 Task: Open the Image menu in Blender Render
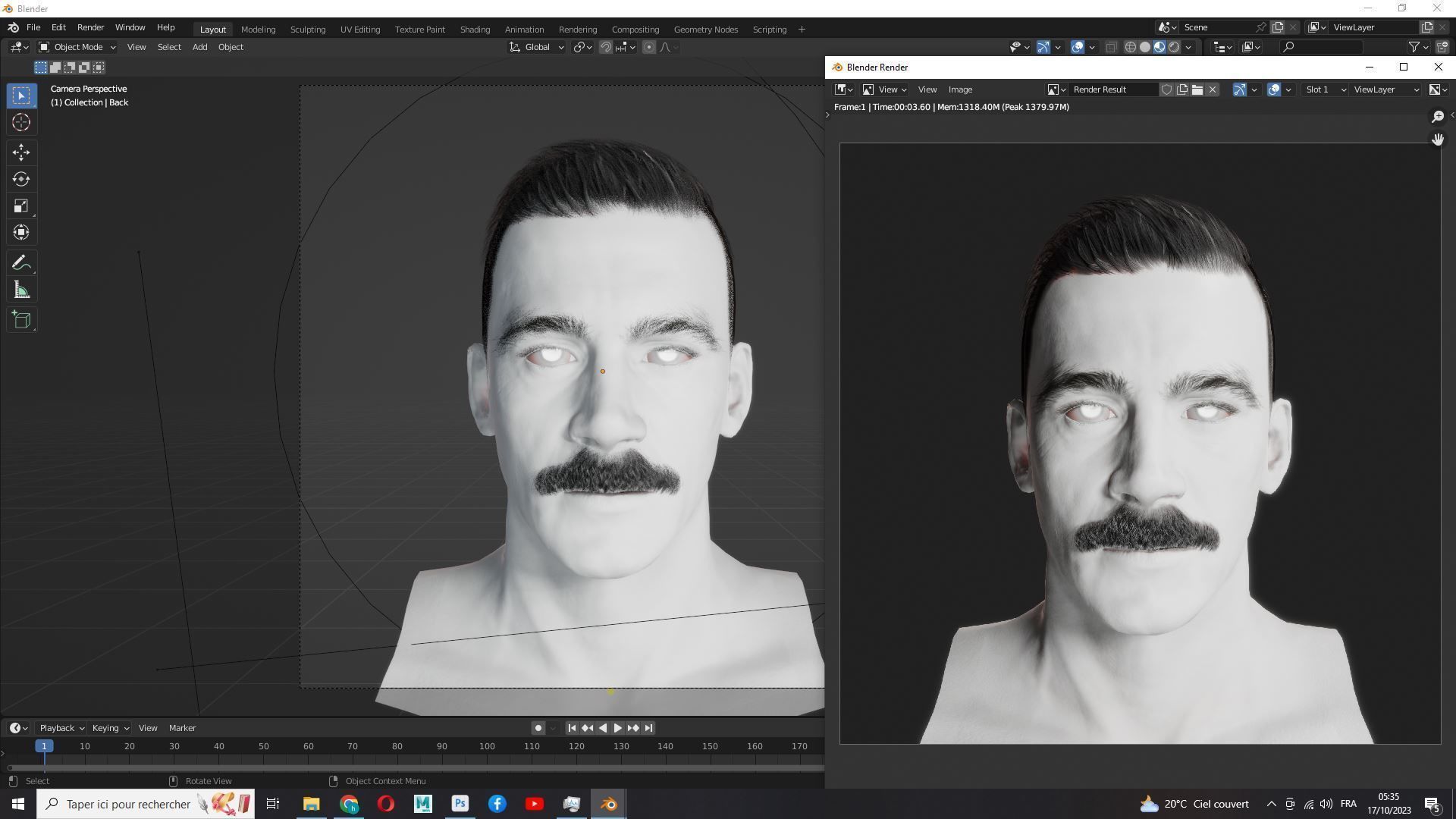960,89
